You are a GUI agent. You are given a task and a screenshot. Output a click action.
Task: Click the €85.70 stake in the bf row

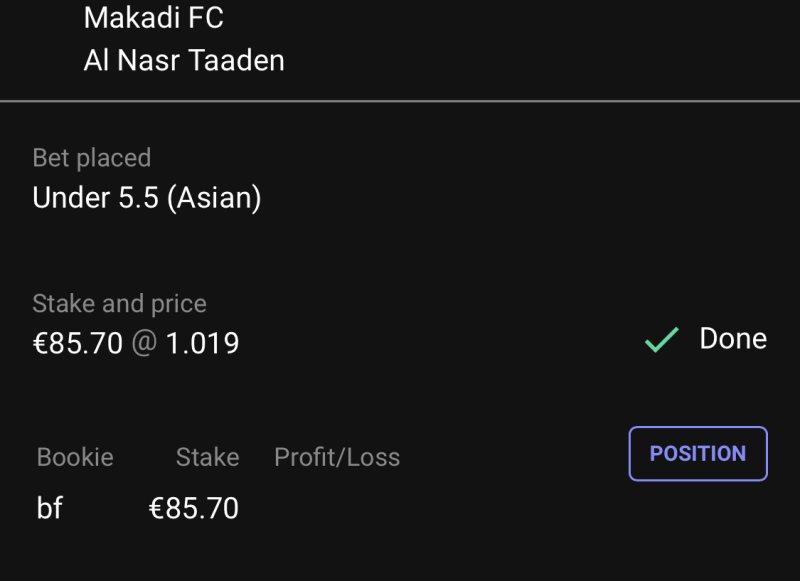click(x=194, y=509)
